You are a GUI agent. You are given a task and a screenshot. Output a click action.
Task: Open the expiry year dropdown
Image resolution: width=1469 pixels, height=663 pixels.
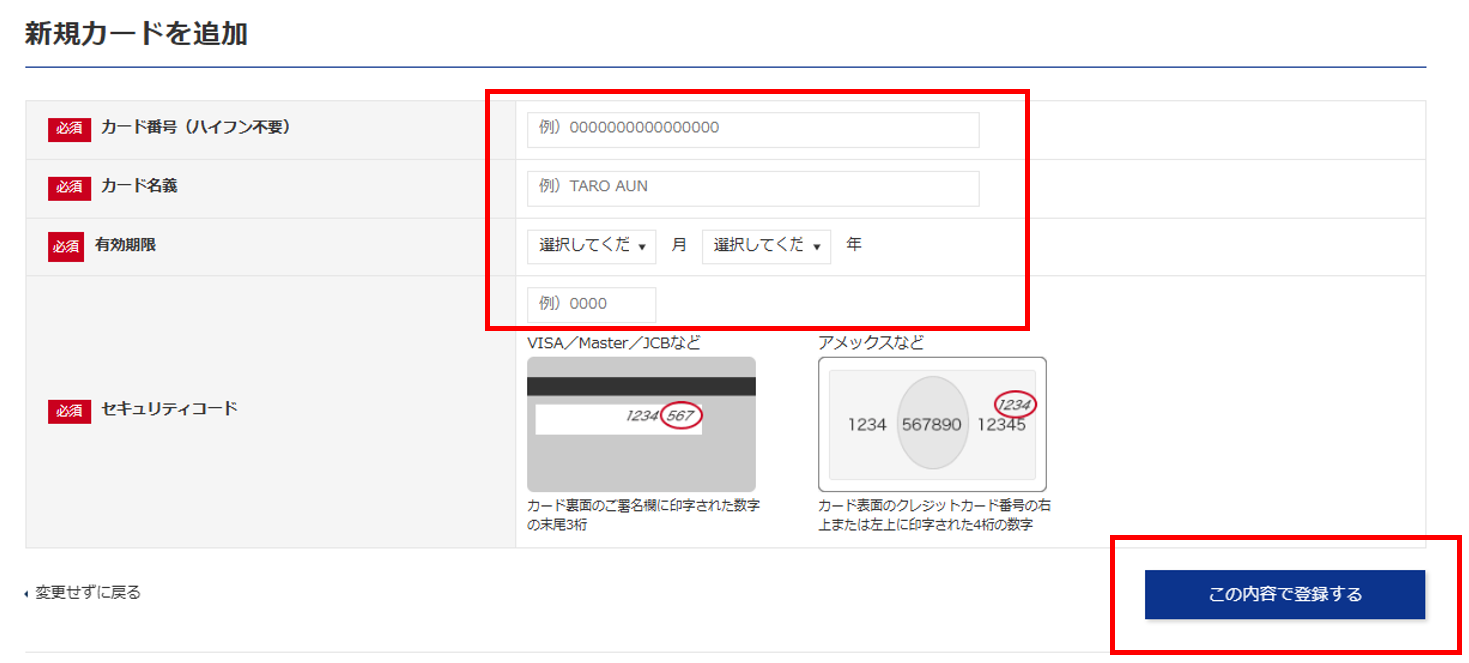[766, 246]
